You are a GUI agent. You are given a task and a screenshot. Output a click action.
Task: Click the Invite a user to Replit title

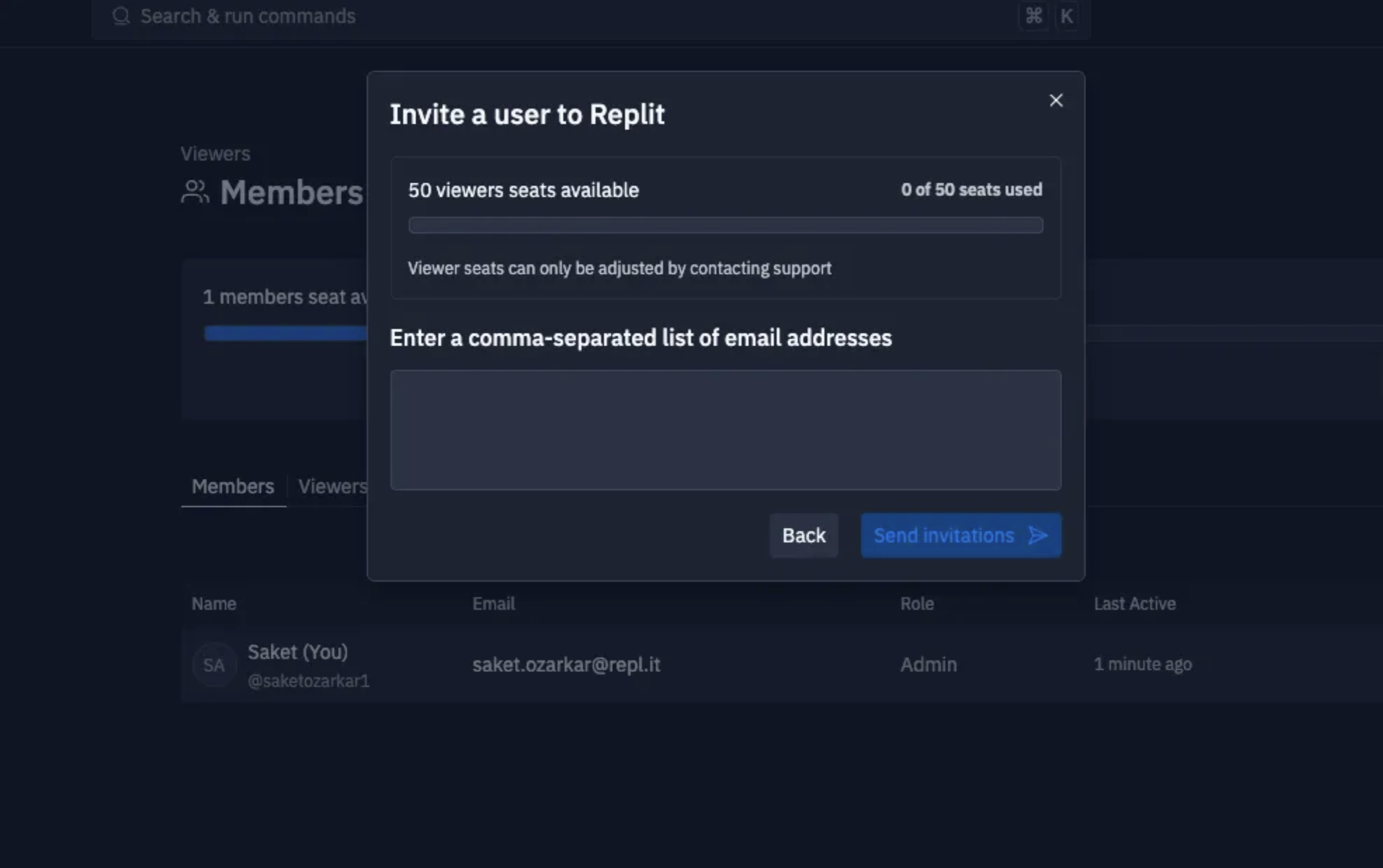click(x=527, y=114)
